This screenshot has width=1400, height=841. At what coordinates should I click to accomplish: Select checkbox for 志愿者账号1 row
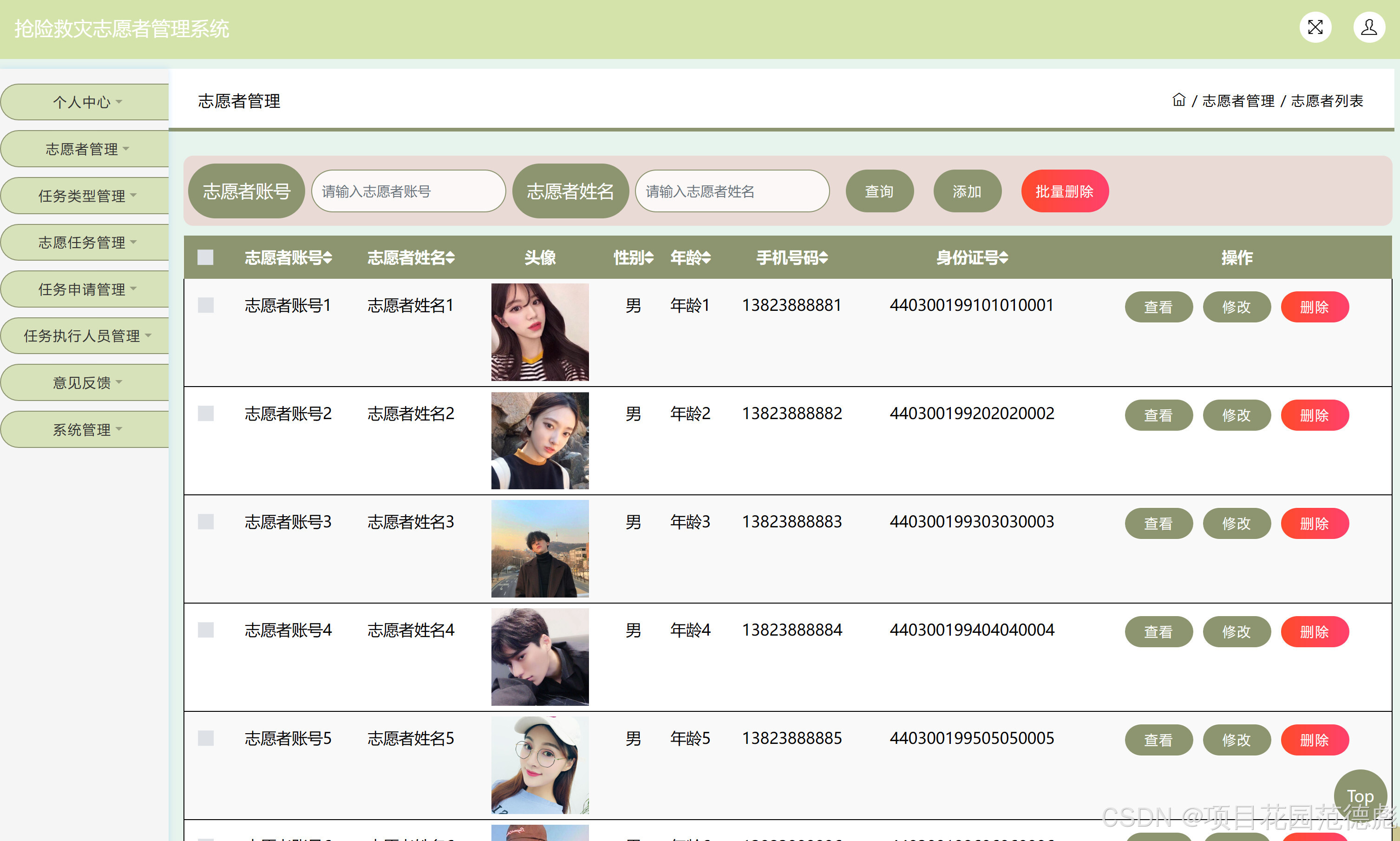tap(205, 305)
